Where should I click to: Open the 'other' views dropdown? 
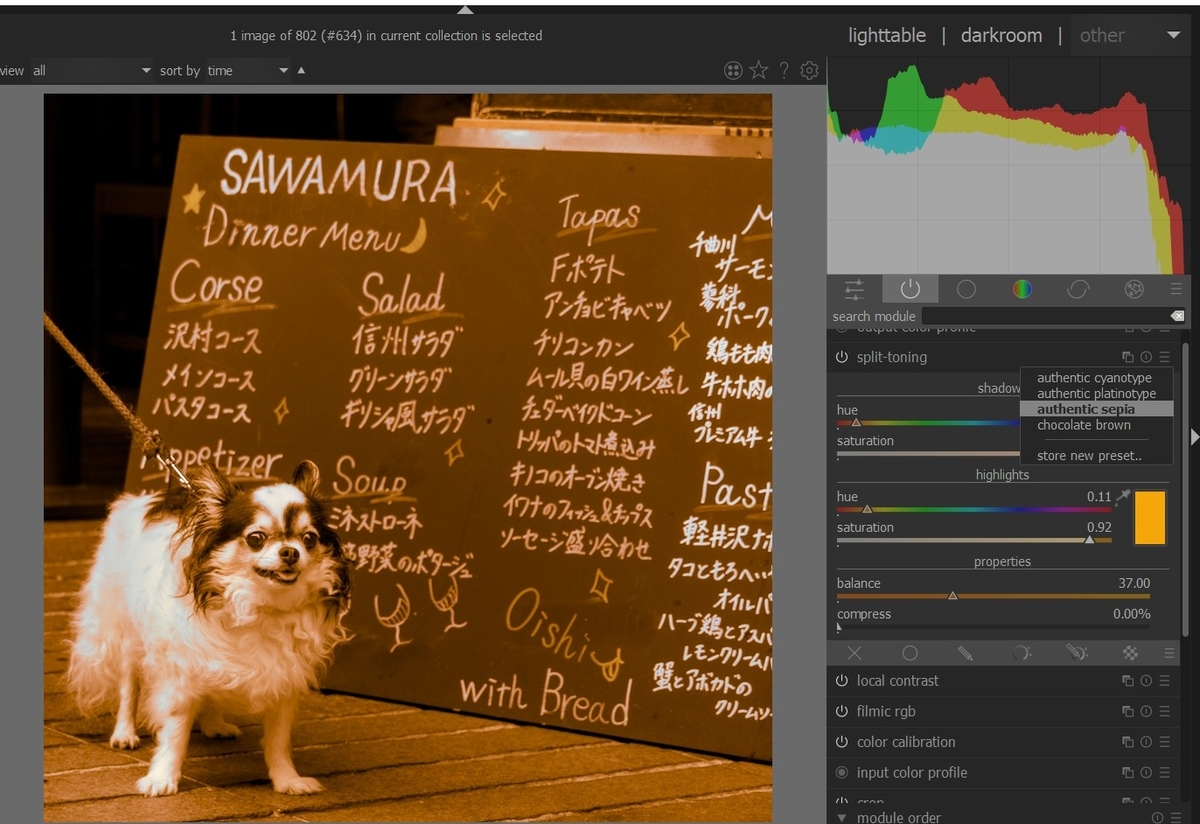click(1129, 36)
